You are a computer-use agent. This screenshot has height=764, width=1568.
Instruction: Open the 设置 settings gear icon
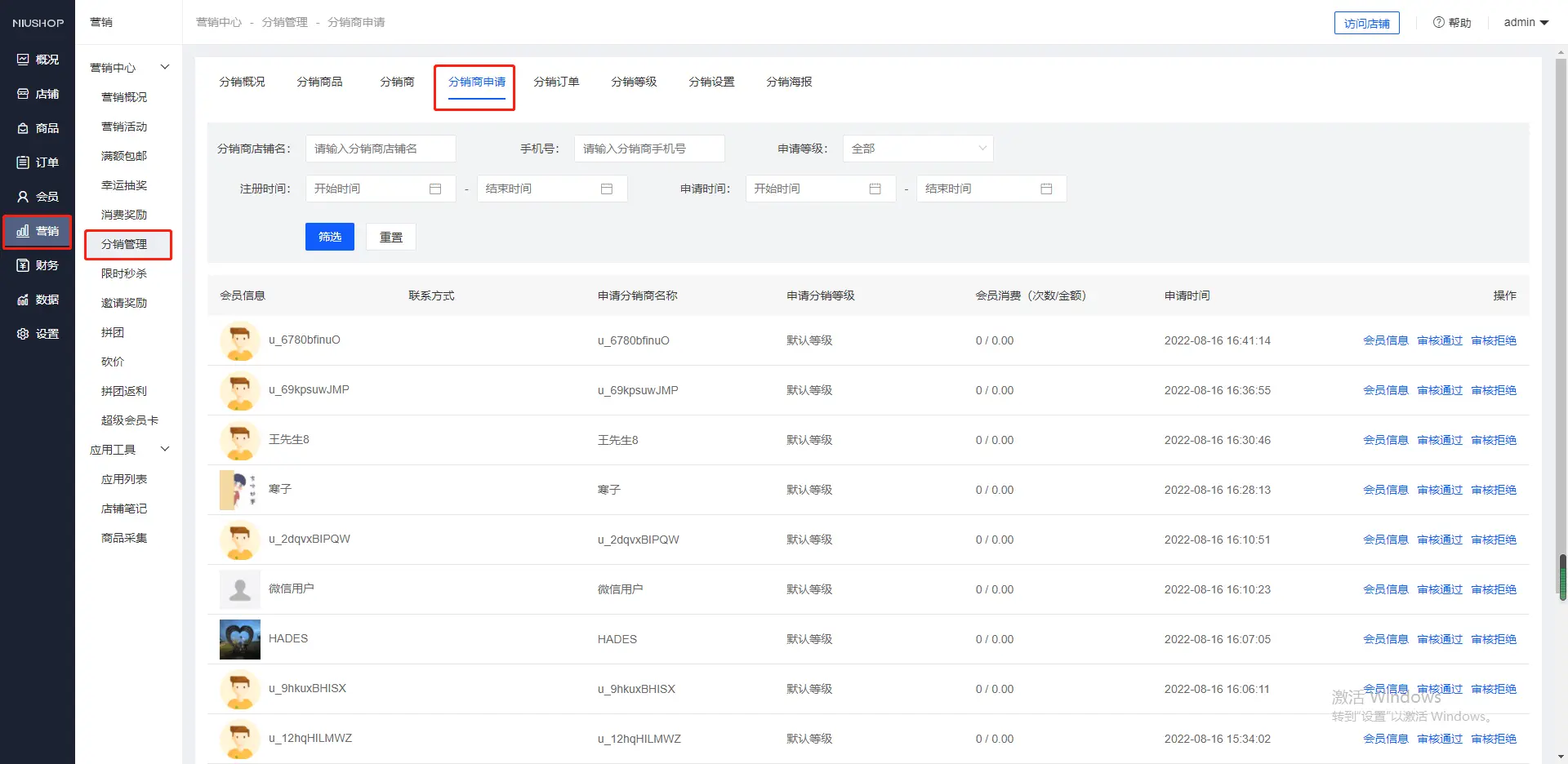23,334
